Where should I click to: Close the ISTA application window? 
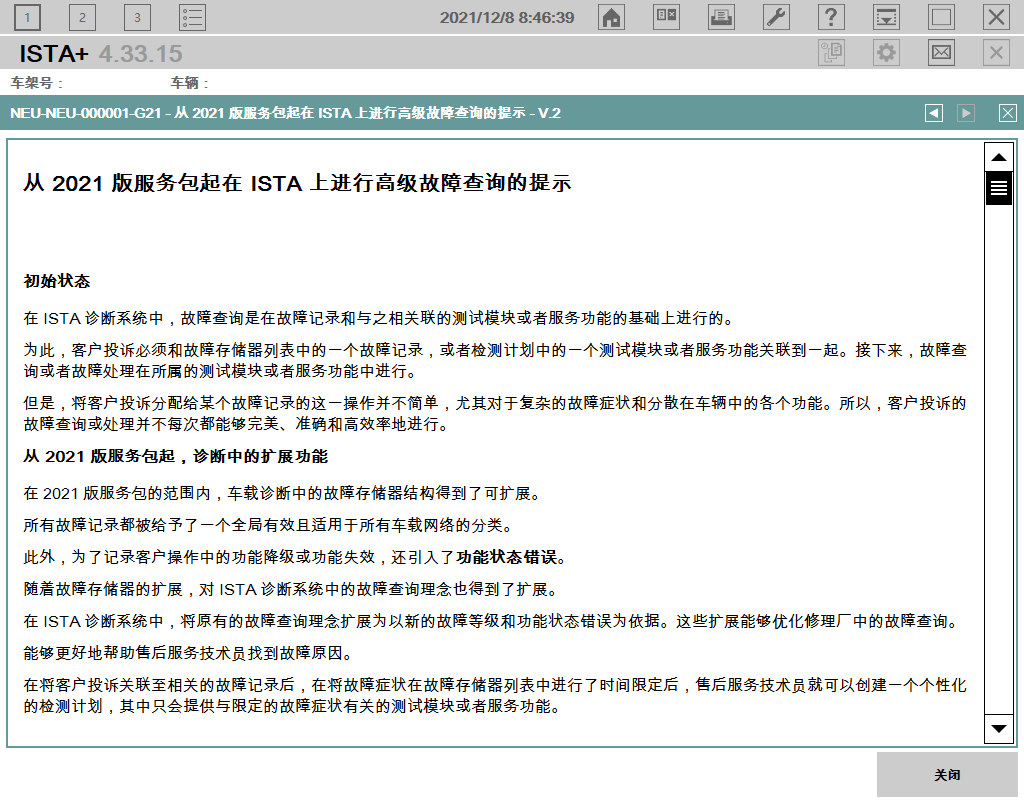996,18
